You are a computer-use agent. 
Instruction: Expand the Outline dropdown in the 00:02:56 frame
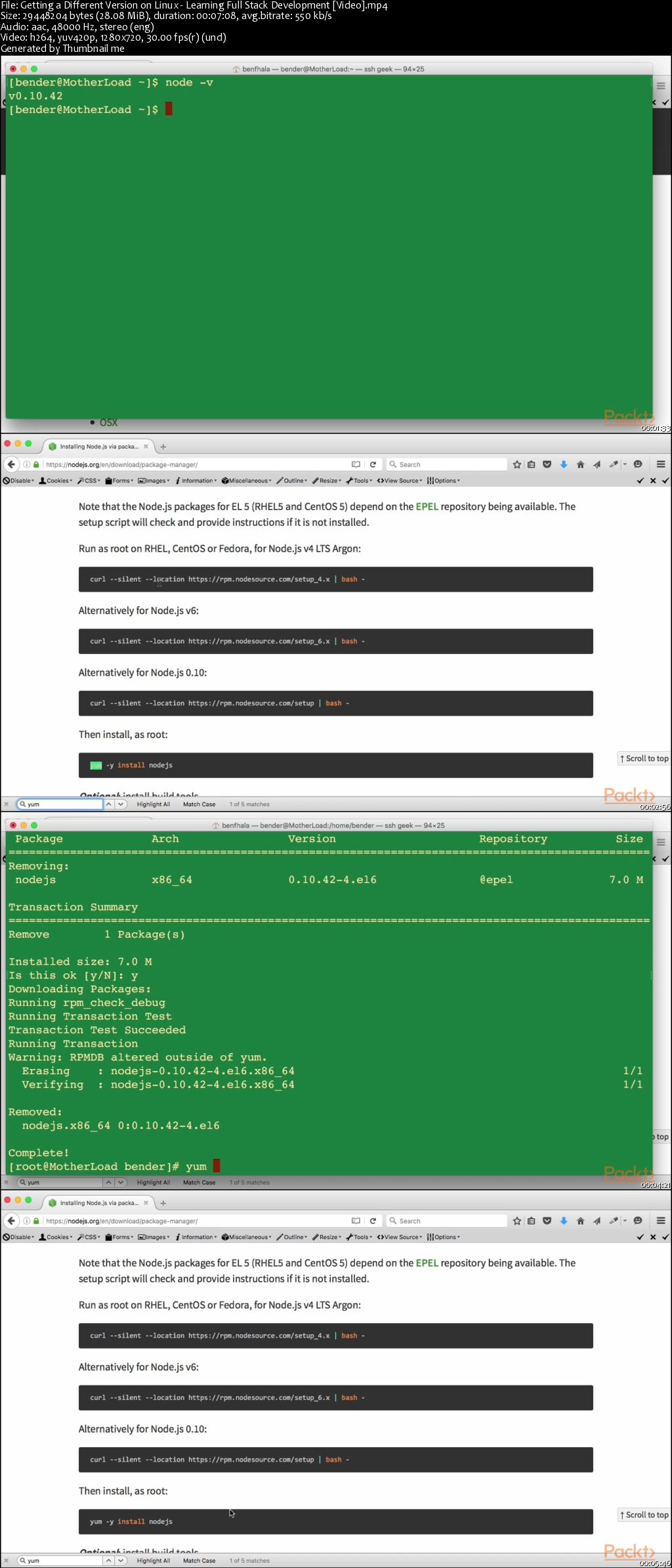coord(292,481)
